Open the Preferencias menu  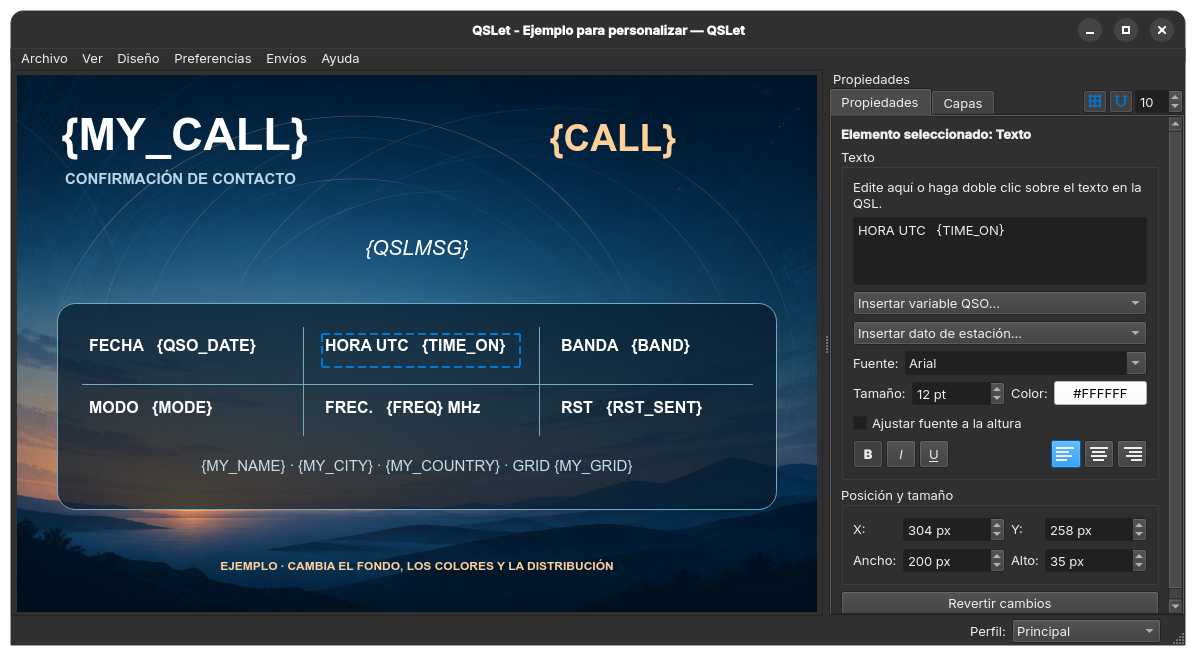(x=213, y=59)
